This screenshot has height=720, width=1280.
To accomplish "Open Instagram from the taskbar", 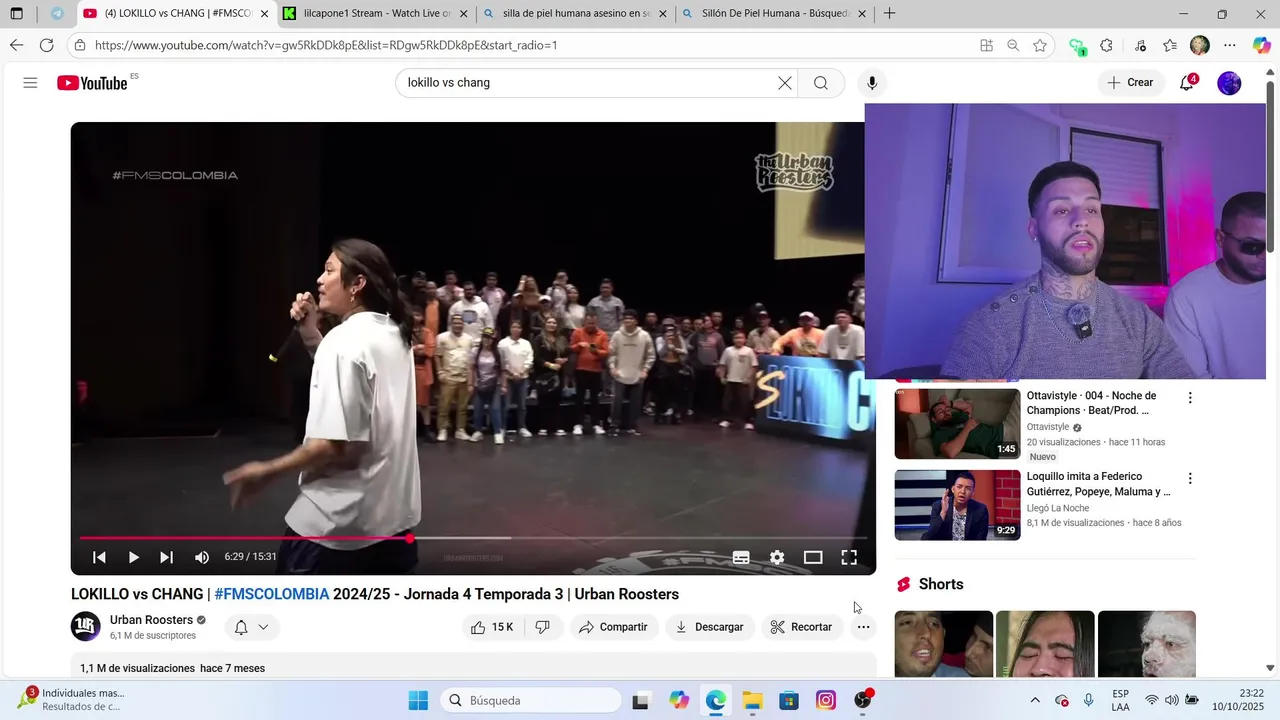I will tap(826, 700).
